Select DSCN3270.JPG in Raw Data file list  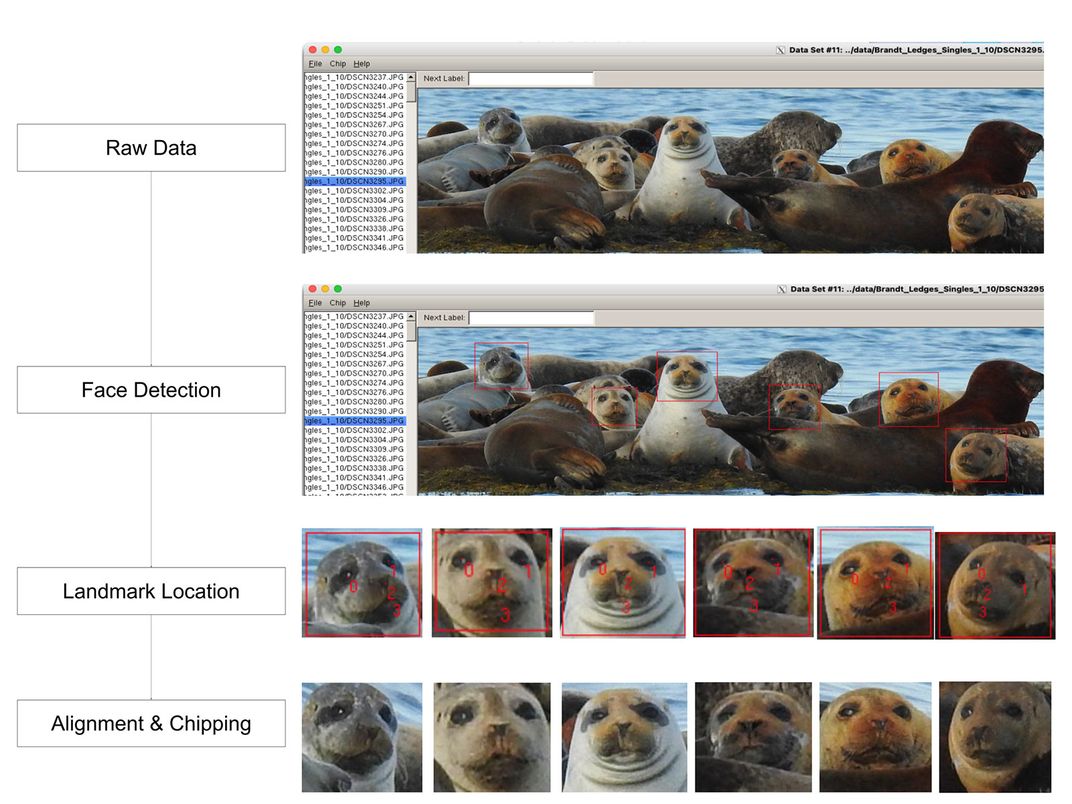(x=355, y=134)
